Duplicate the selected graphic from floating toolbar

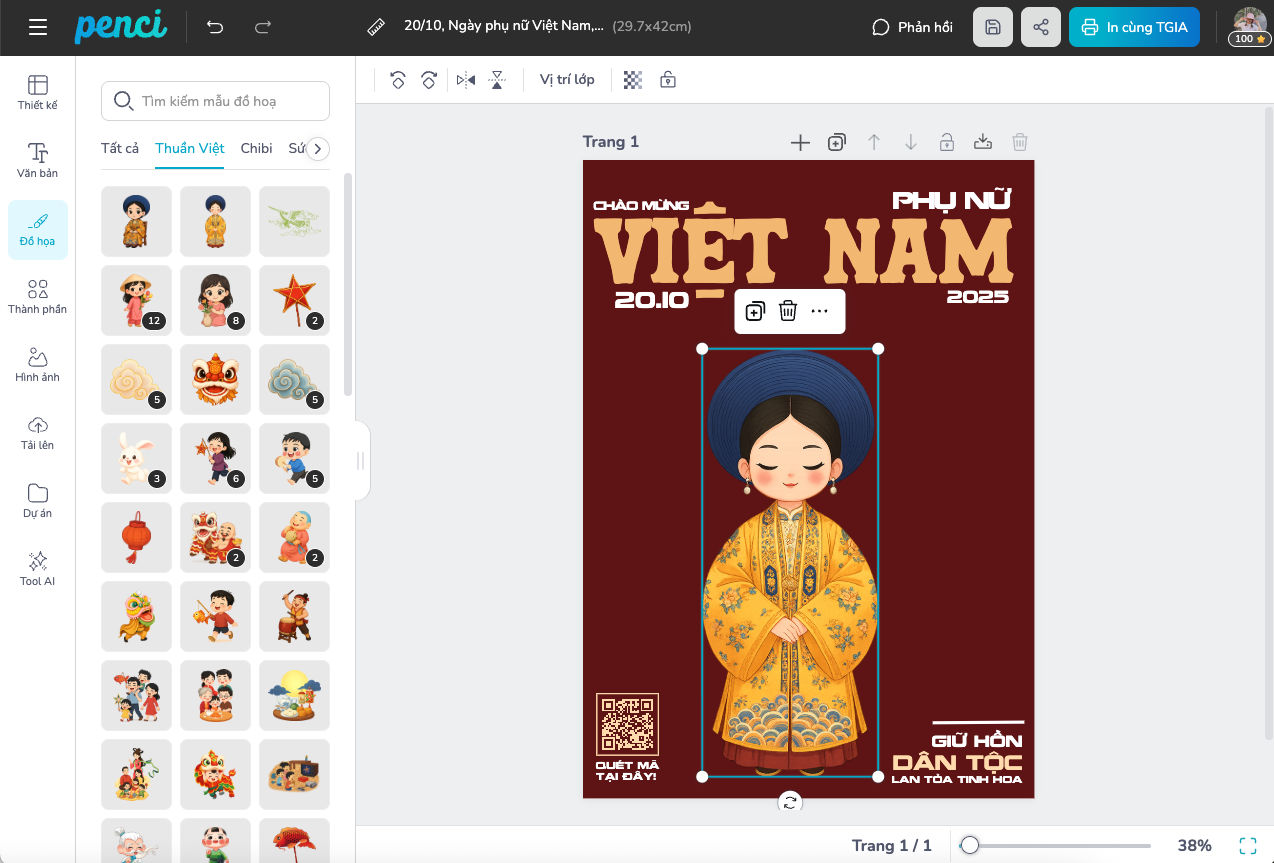point(755,311)
